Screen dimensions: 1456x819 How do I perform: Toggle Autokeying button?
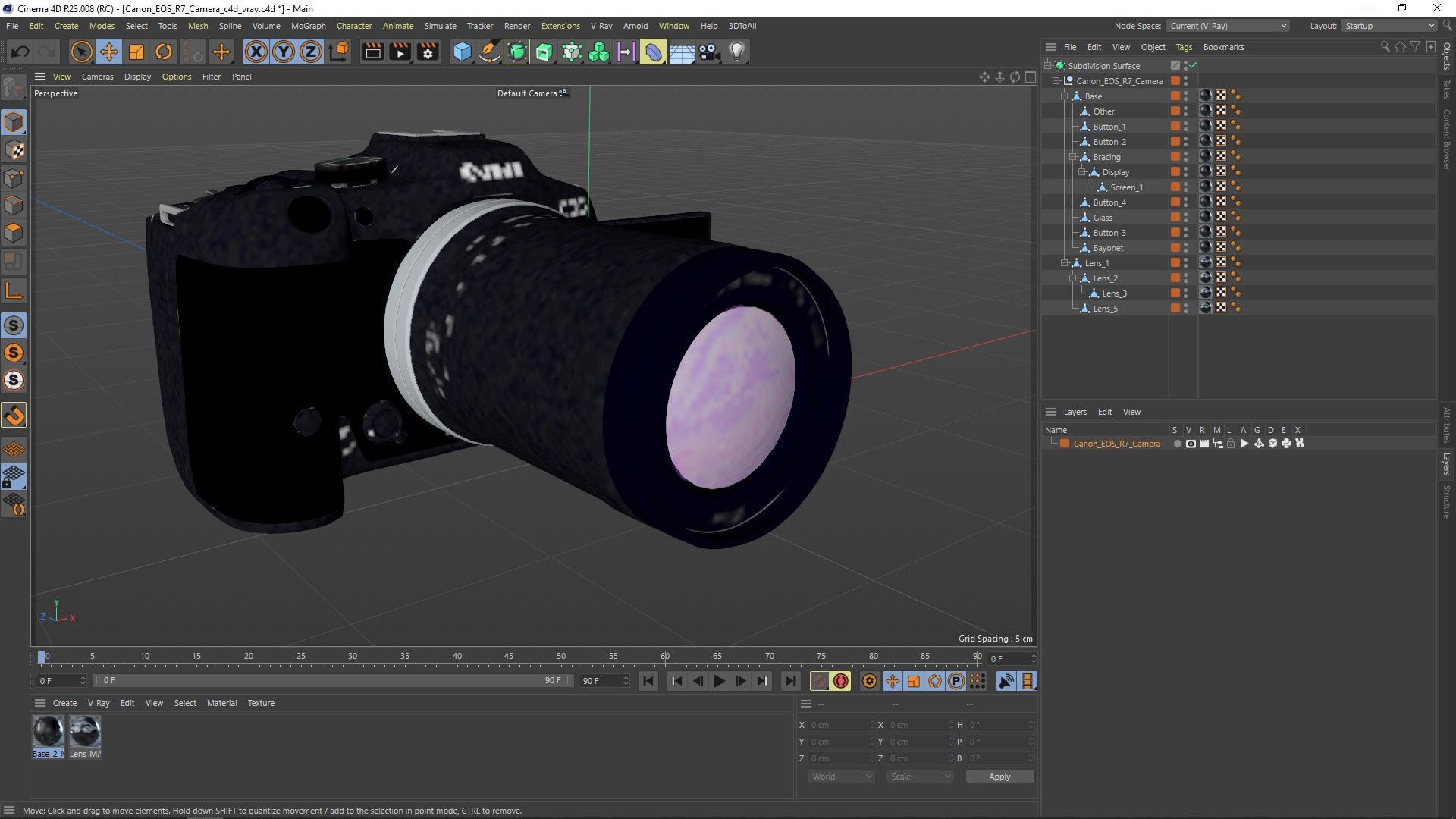[x=841, y=681]
